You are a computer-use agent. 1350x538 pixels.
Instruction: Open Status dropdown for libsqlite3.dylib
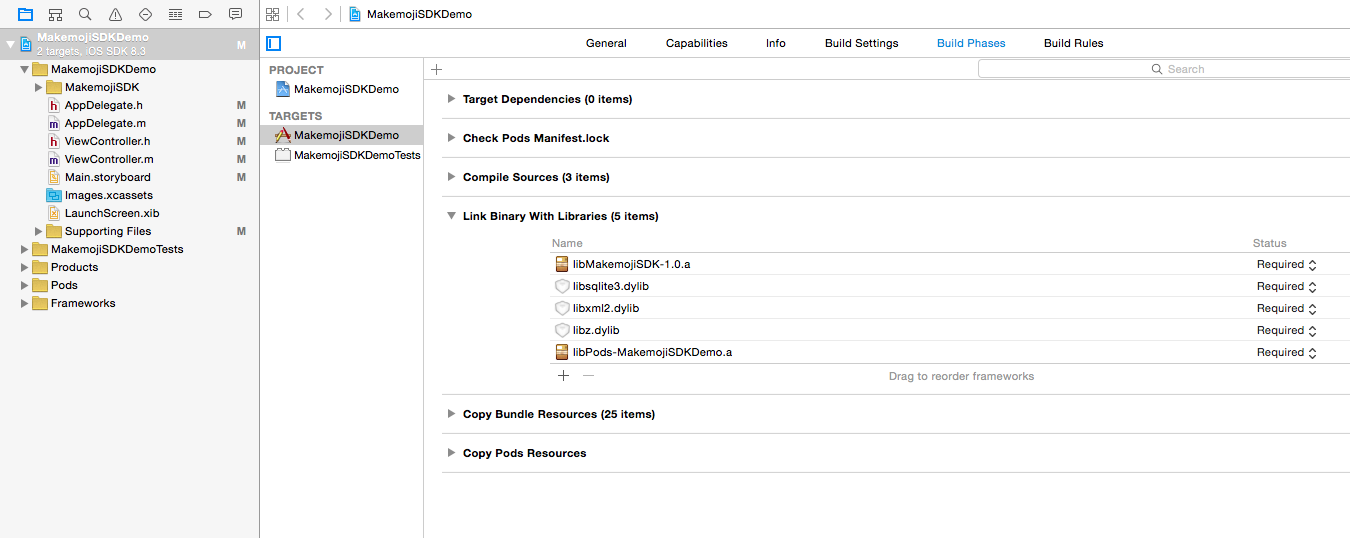(x=1286, y=287)
